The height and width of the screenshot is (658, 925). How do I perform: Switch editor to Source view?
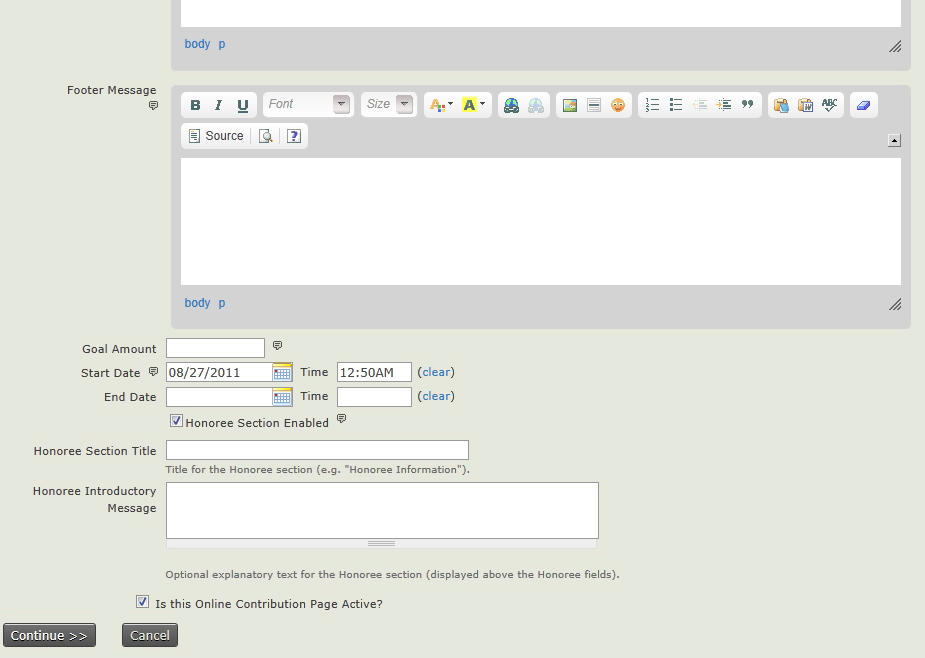[216, 136]
